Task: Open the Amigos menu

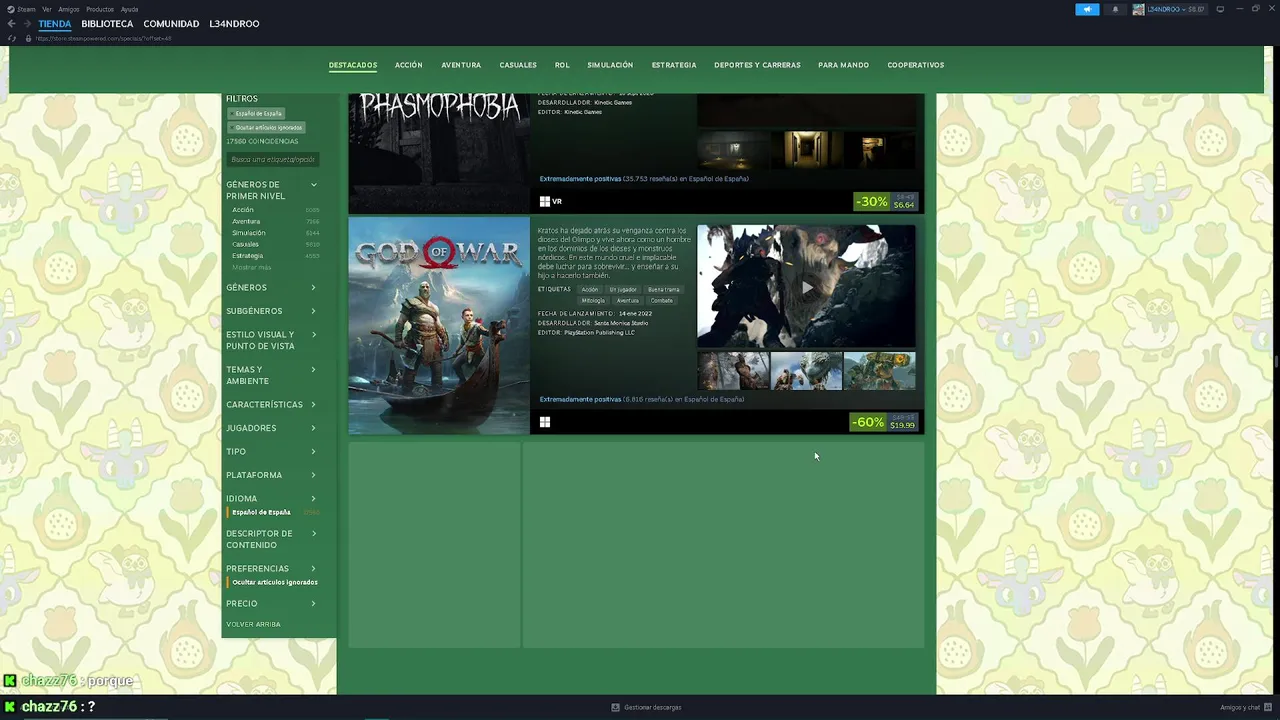Action: 69,9
